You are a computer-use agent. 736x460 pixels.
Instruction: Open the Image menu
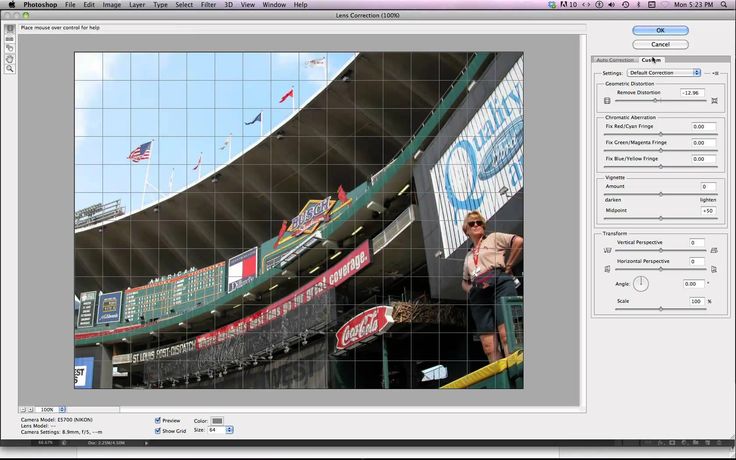tap(112, 5)
